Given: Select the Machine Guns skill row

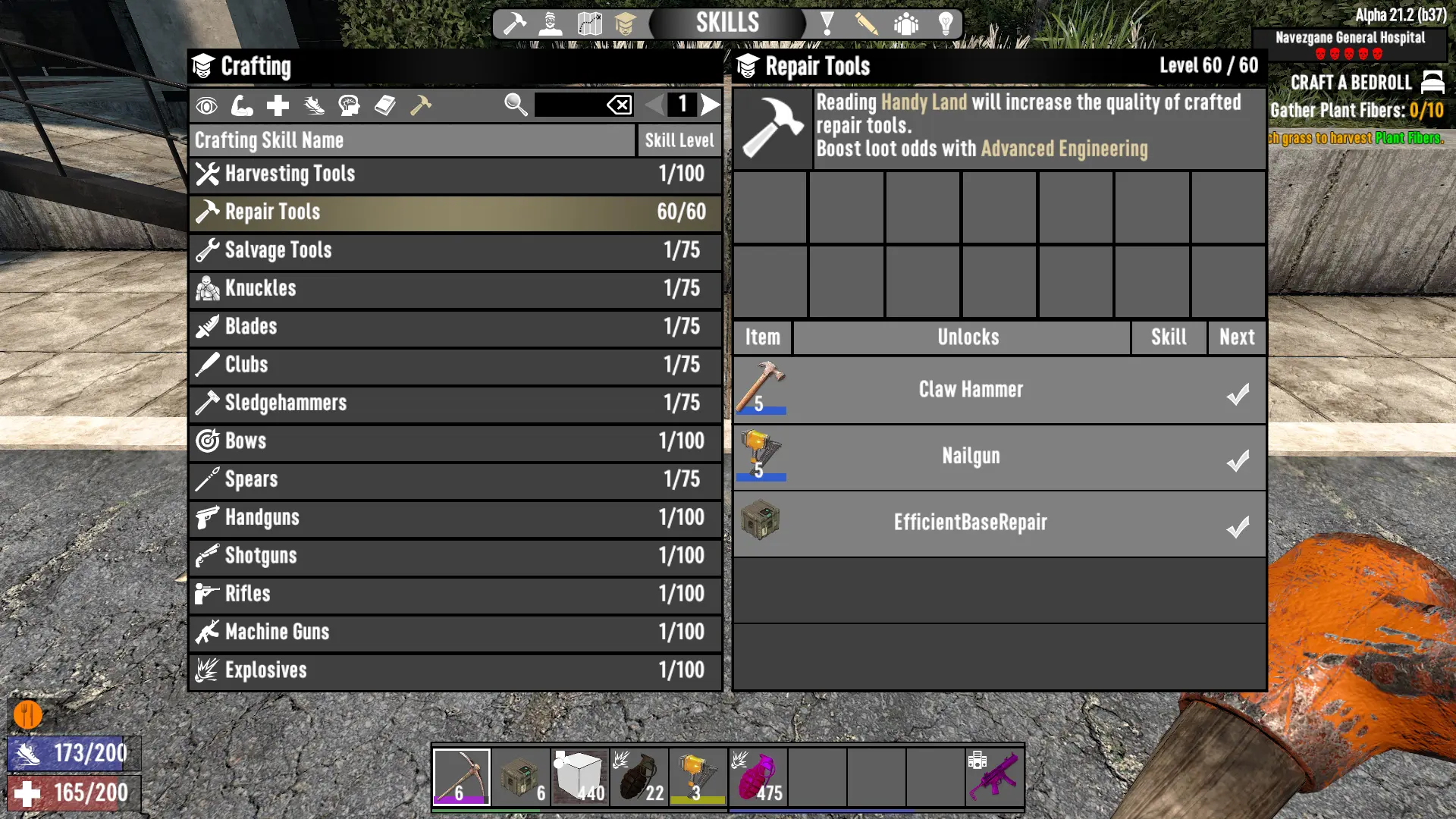Looking at the screenshot, I should click(x=455, y=632).
